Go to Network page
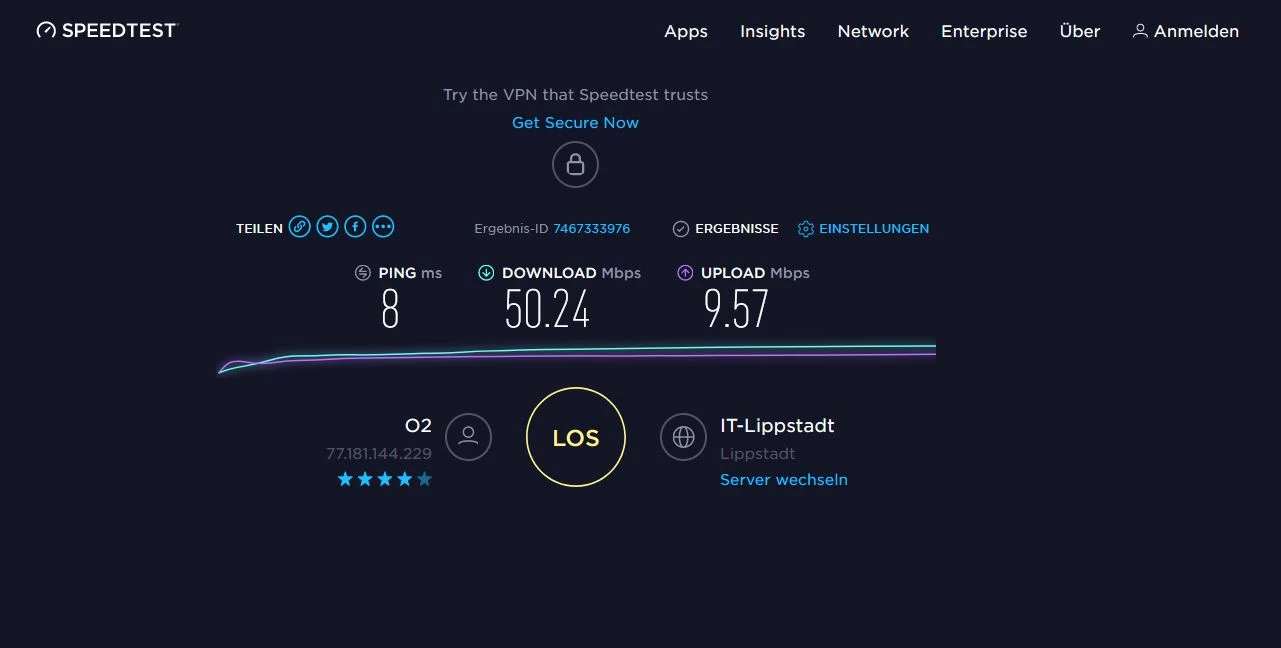The width and height of the screenshot is (1281, 648). point(873,31)
